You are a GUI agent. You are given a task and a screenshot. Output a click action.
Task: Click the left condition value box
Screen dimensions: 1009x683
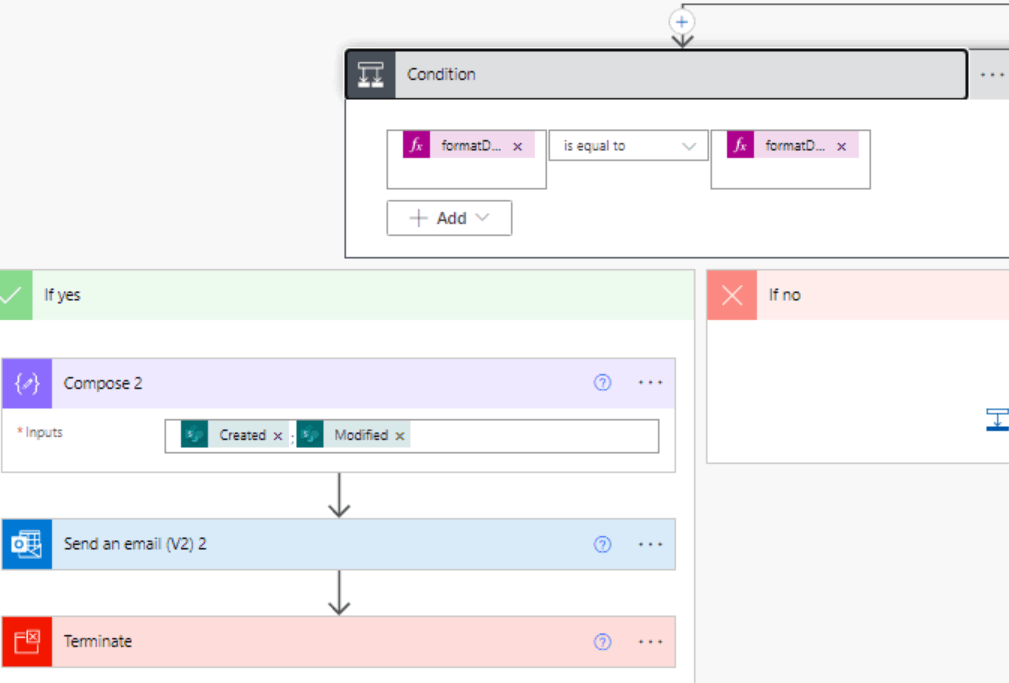(467, 160)
